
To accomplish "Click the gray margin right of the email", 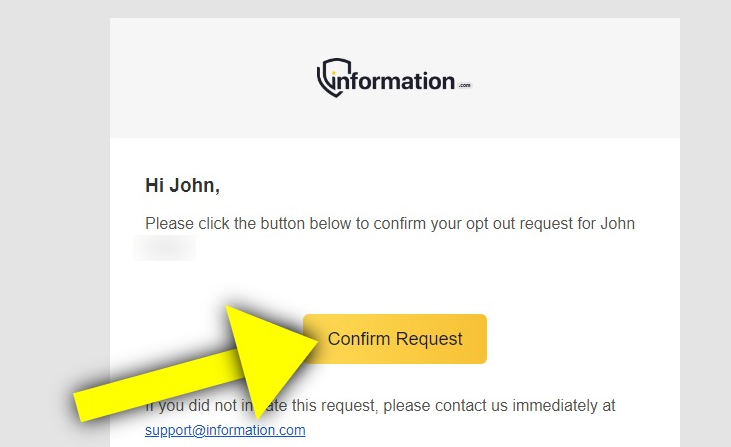I will (705, 224).
